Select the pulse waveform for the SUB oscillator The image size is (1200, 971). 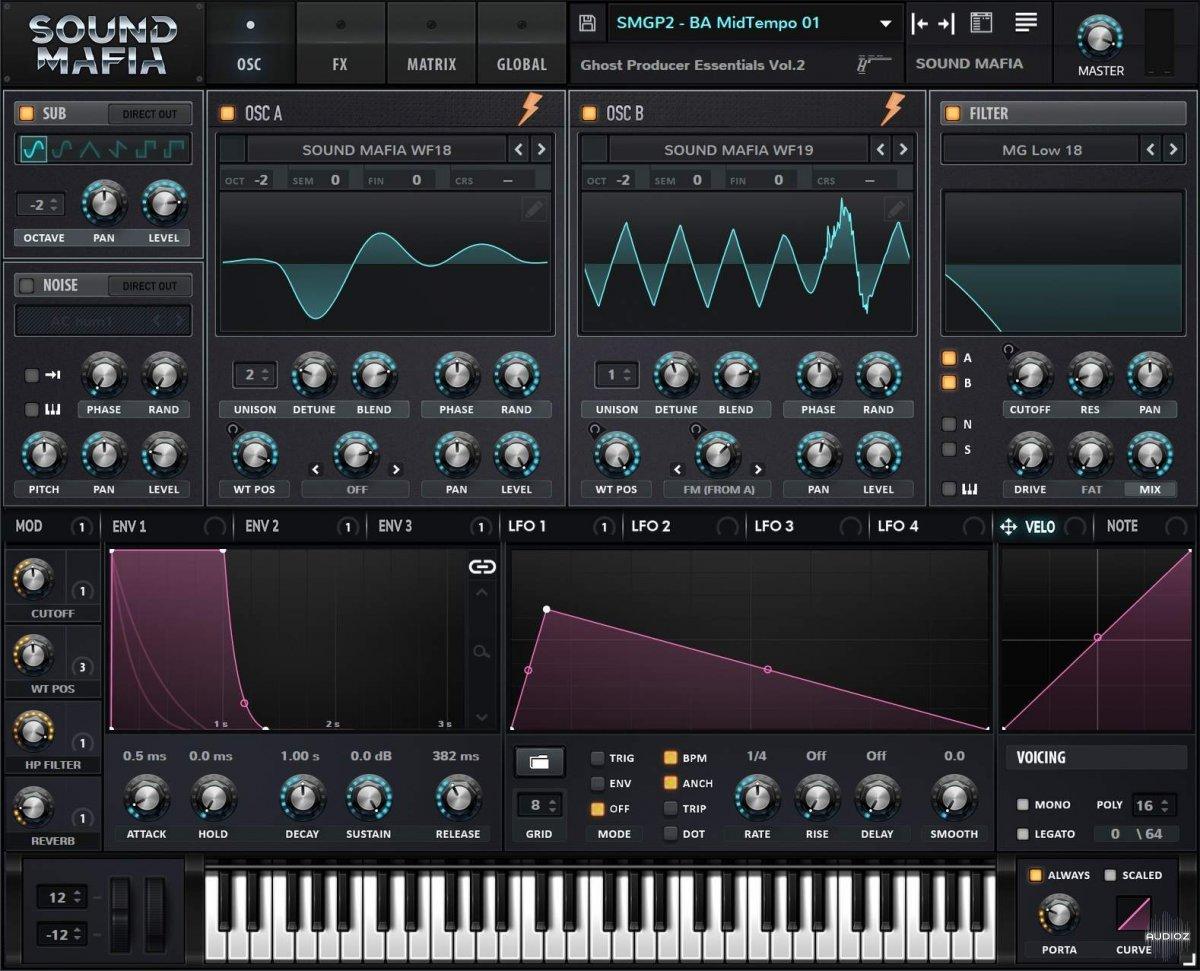click(x=174, y=150)
